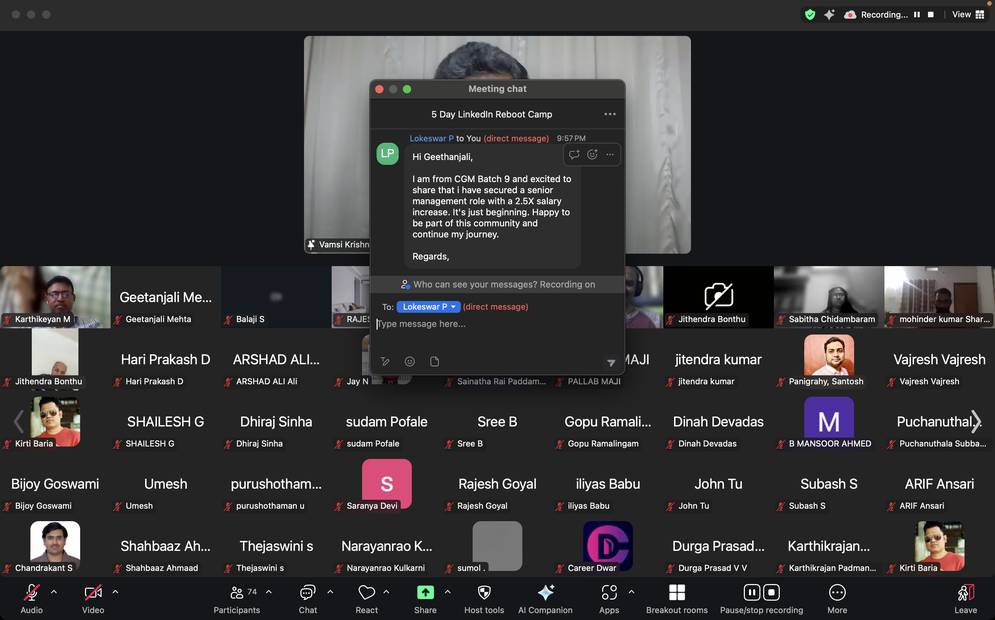This screenshot has height=620, width=995.
Task: Expand apps options arrow beside Apps
Action: coord(631,591)
